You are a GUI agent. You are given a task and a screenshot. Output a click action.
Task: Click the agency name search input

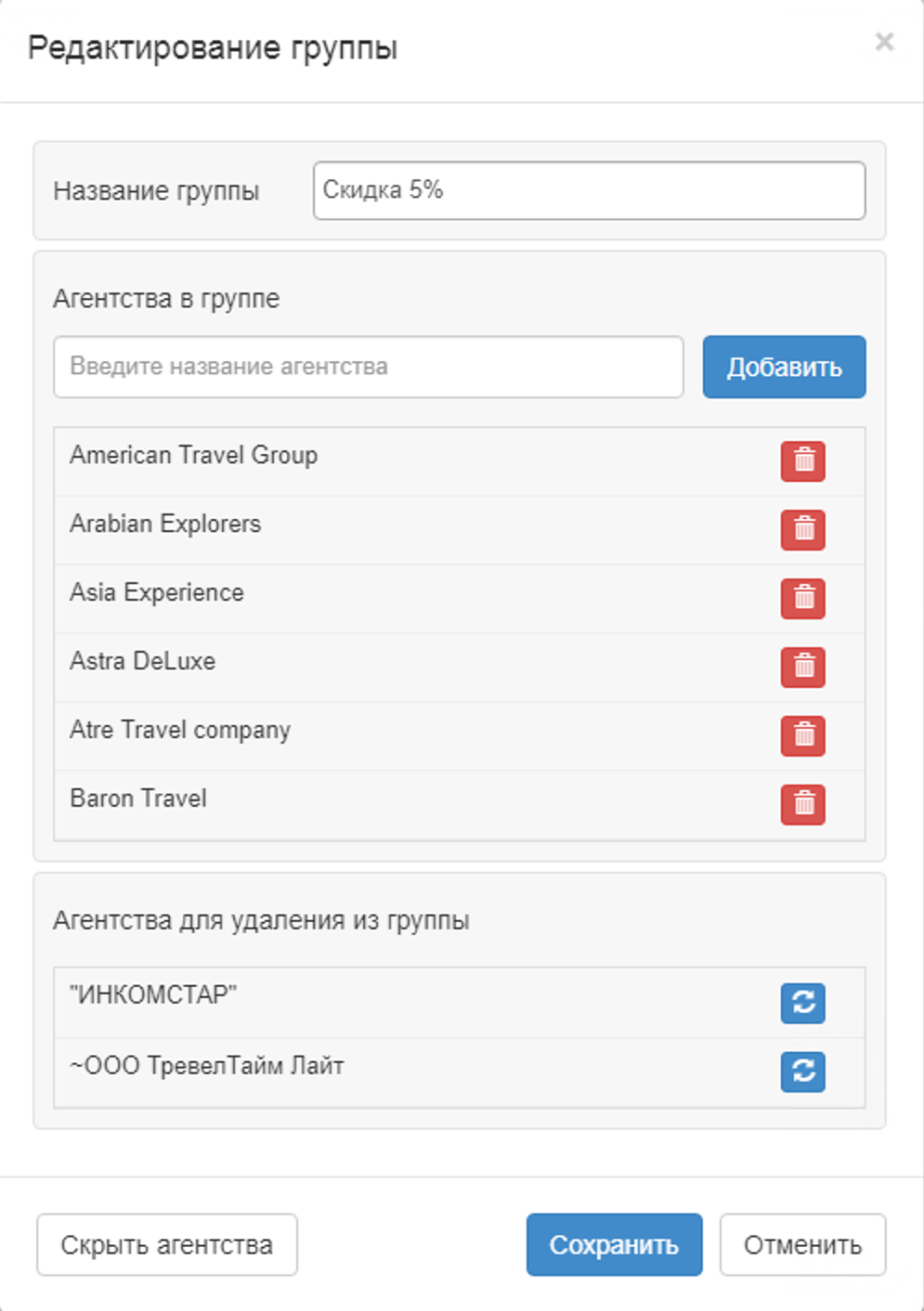tap(368, 367)
